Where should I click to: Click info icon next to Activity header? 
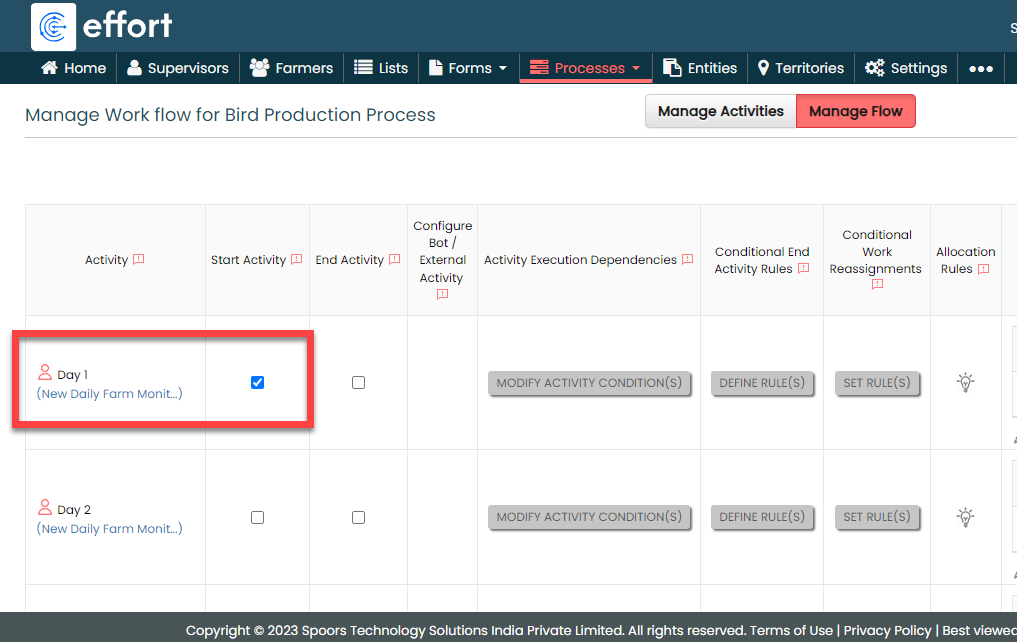(138, 260)
